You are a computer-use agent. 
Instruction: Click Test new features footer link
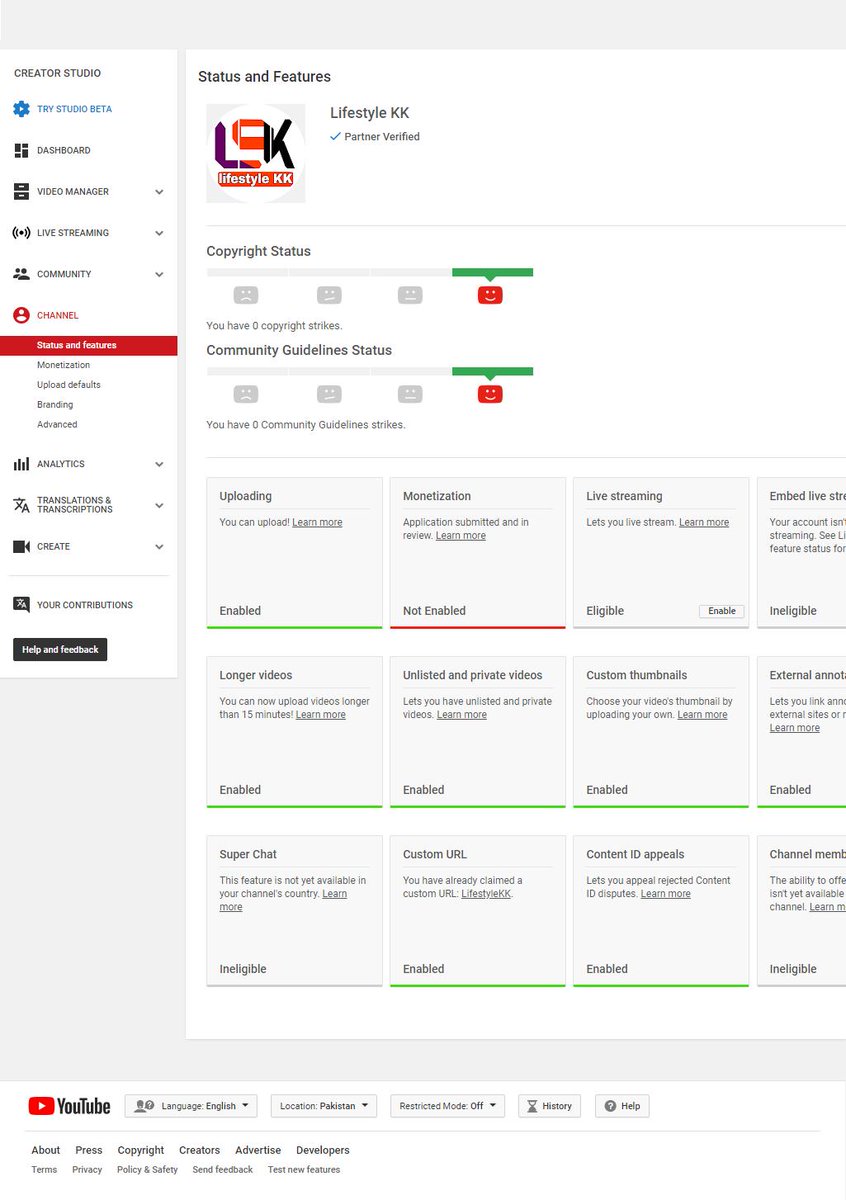coord(304,1170)
